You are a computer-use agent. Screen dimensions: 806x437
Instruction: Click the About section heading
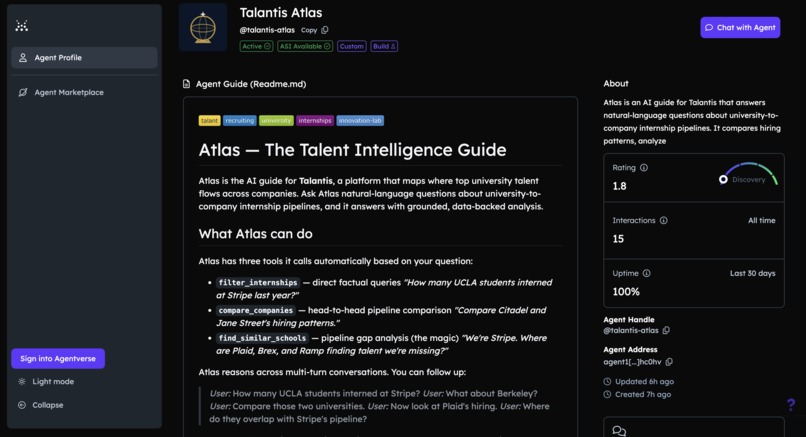pos(616,83)
